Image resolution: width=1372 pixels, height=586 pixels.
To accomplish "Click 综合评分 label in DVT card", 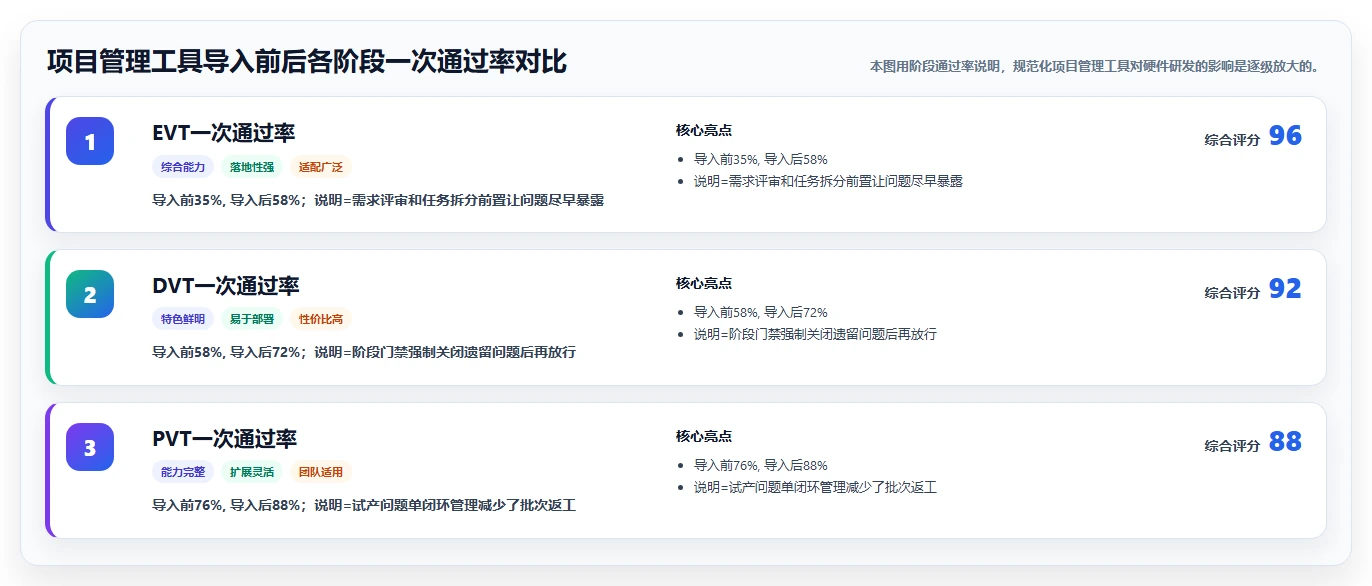I will [x=1232, y=293].
